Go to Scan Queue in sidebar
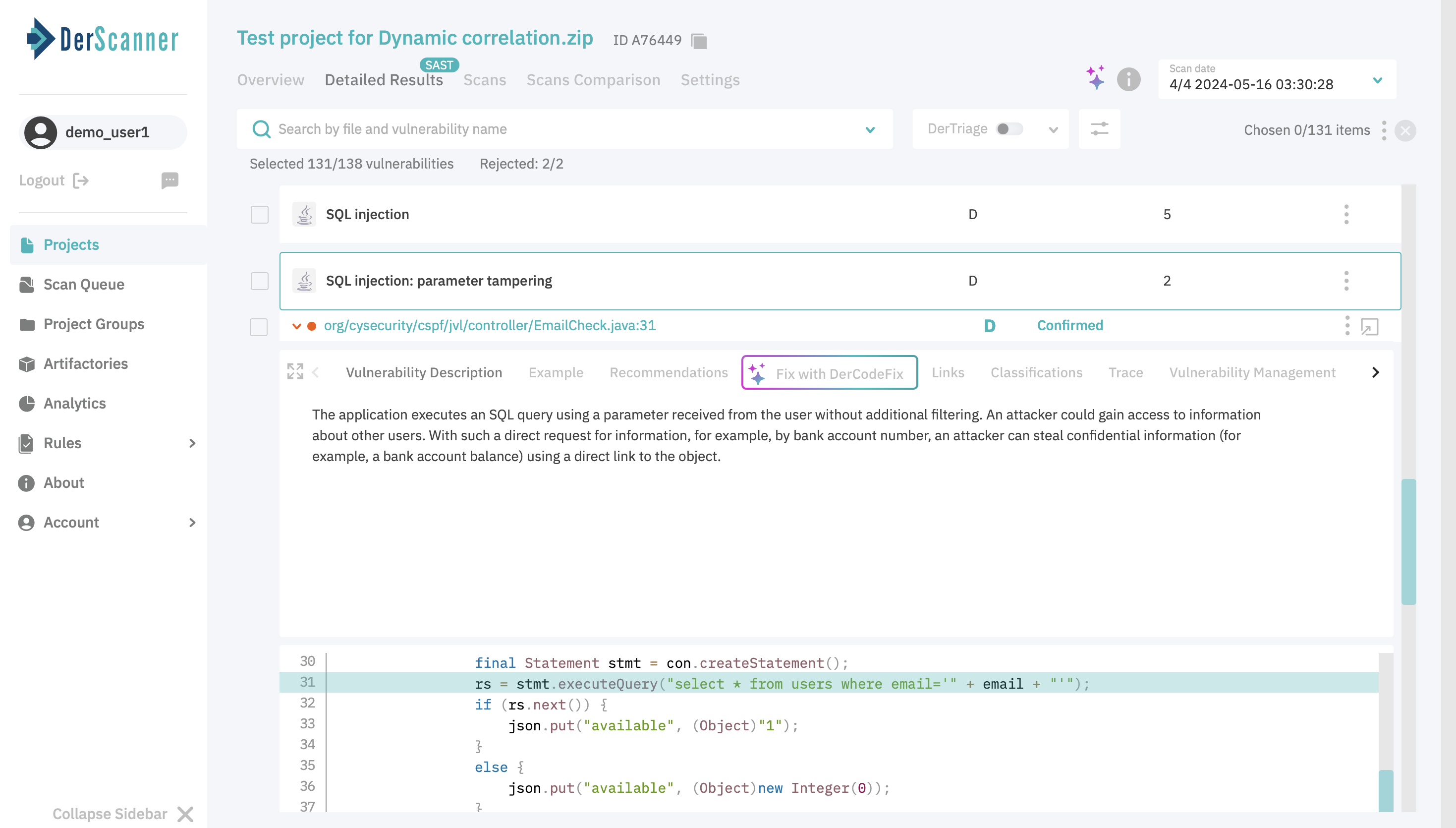Screen dimensions: 1456x828 pyautogui.click(x=84, y=284)
